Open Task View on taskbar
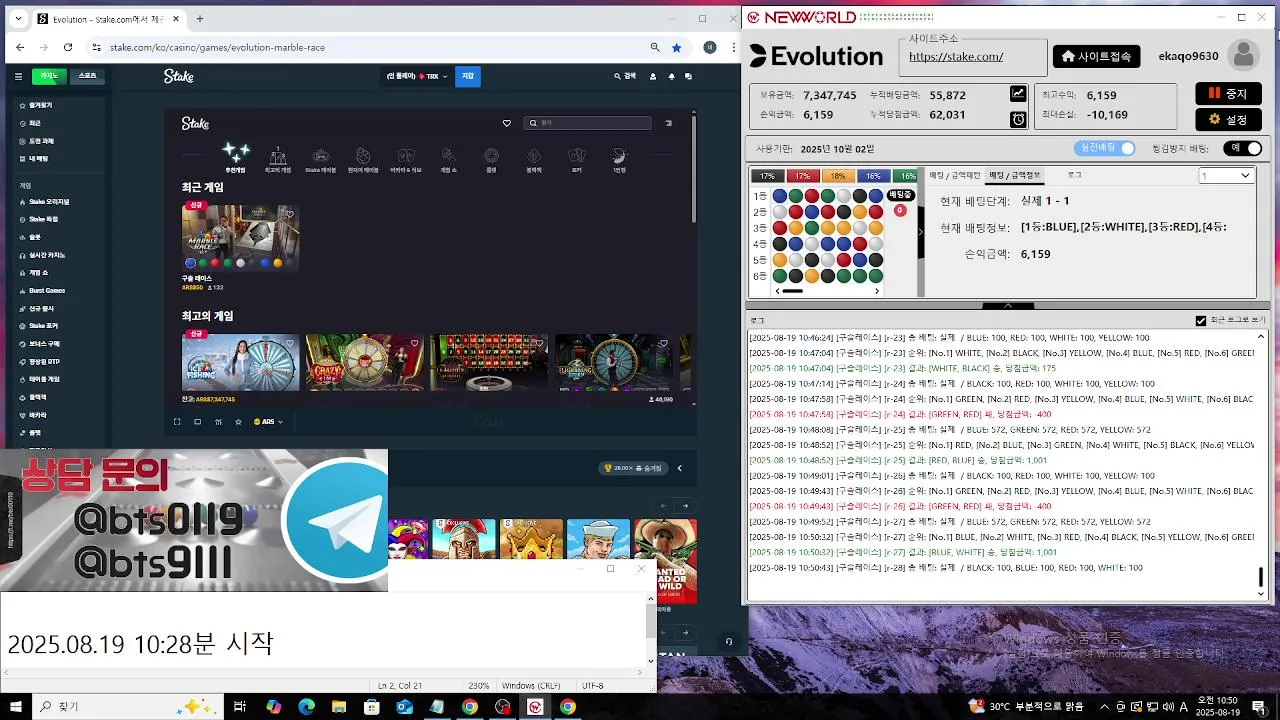 pos(240,707)
